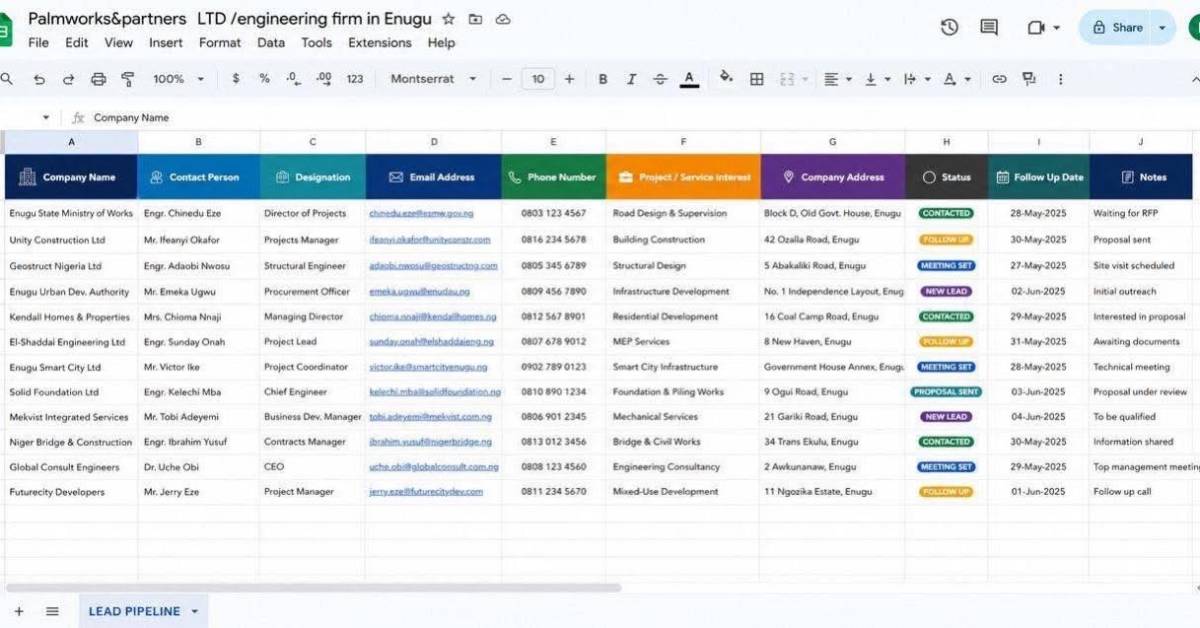This screenshot has width=1200, height=628.
Task: Toggle strikethrough formatting
Action: [660, 79]
